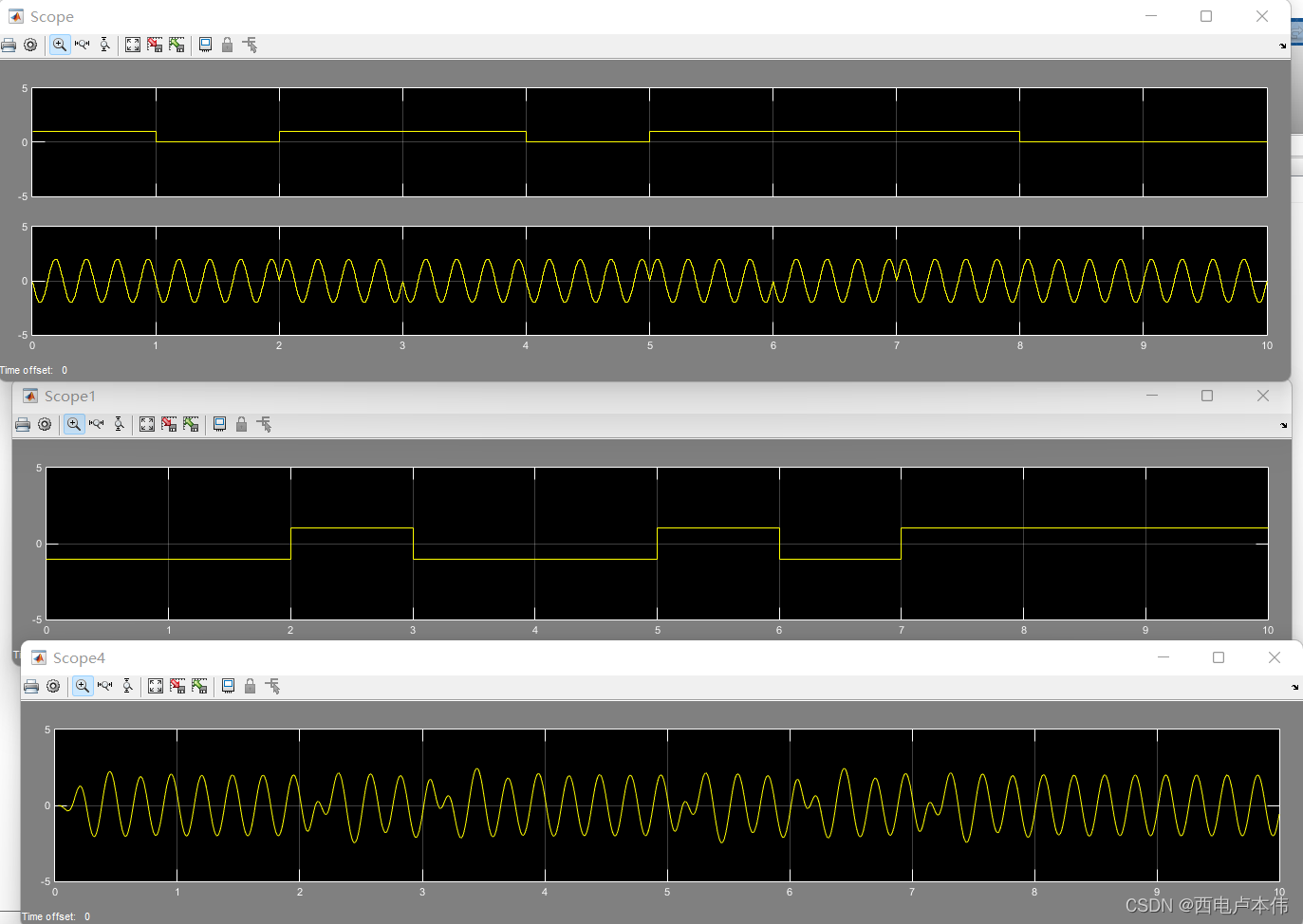1303x924 pixels.
Task: Restore saved axes settings in Scope1 window
Action: tap(191, 424)
